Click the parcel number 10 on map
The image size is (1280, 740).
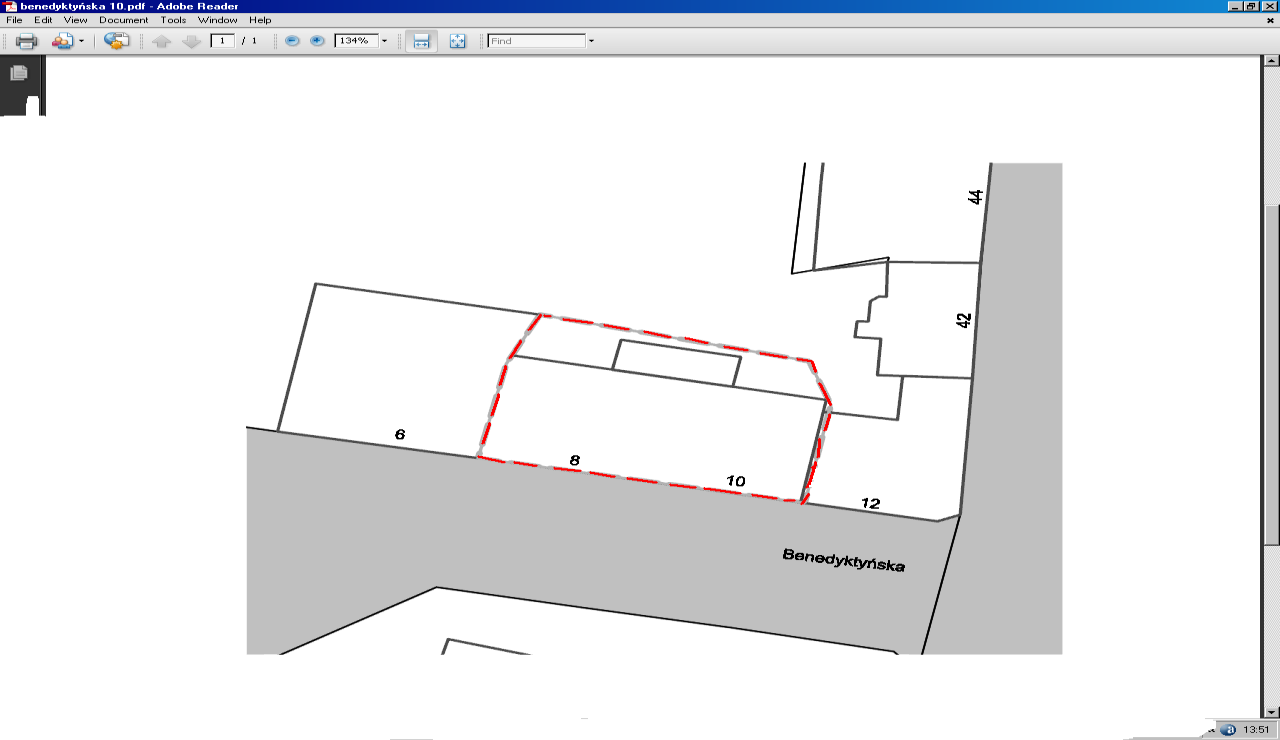[x=736, y=481]
